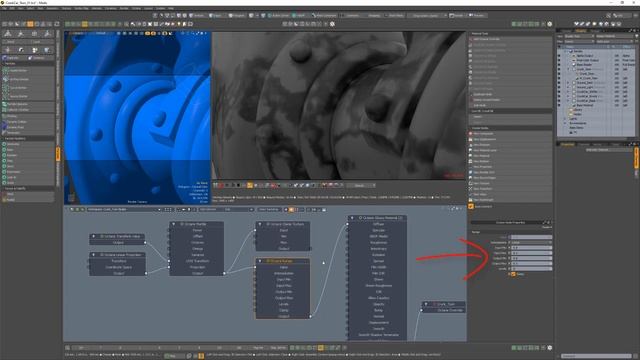
Task: Click the first large icon in left tool panel
Action: [8, 34]
